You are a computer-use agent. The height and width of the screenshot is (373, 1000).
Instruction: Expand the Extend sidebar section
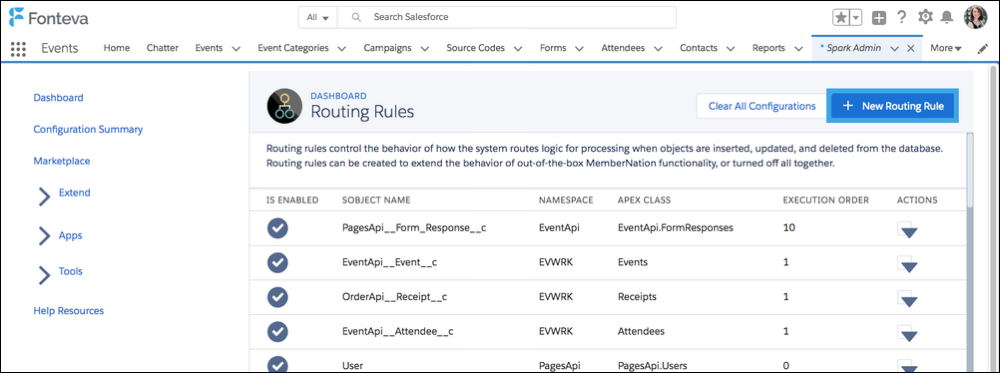[44, 196]
